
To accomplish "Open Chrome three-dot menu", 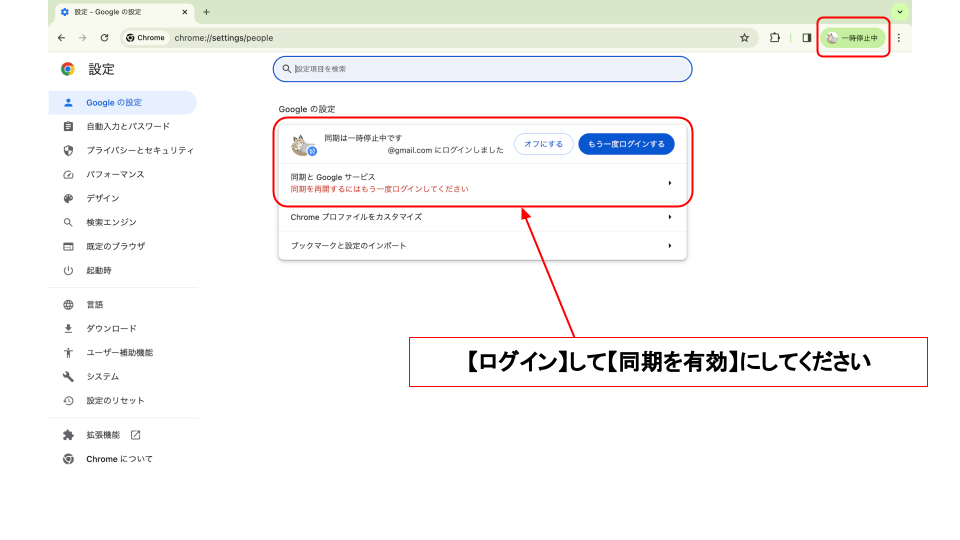I will click(898, 38).
